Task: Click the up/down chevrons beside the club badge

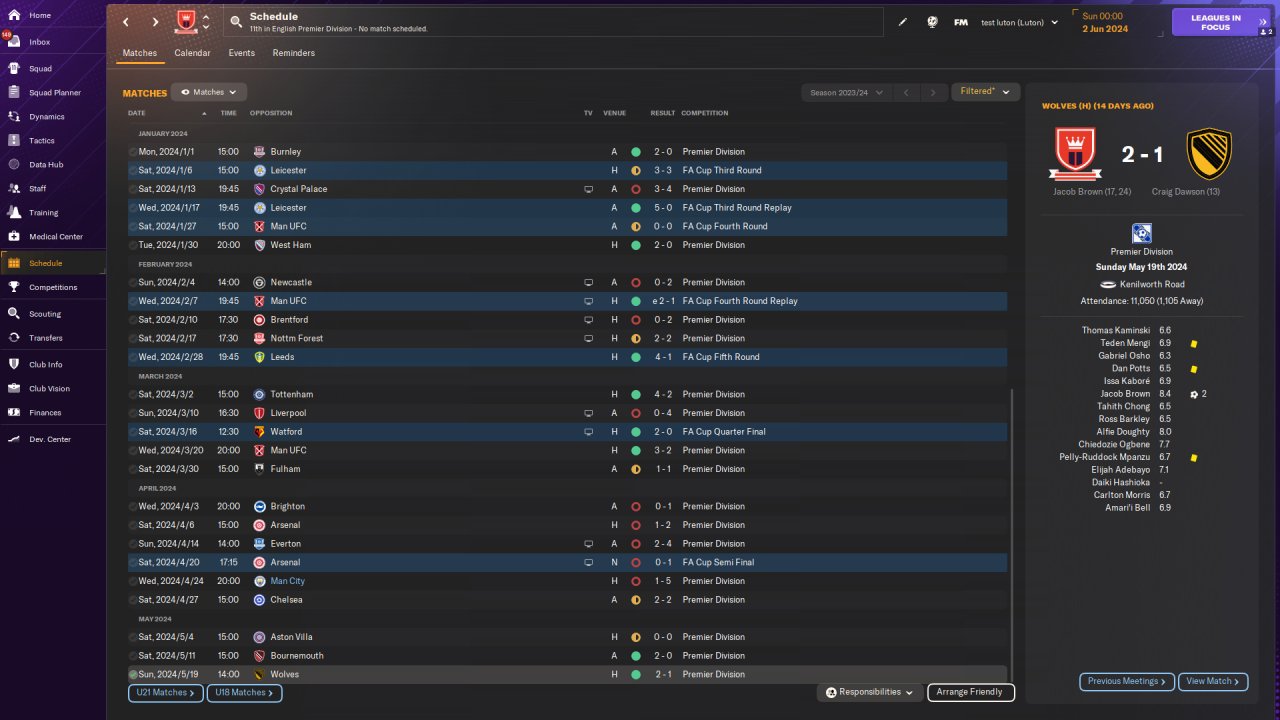Action: (206, 22)
